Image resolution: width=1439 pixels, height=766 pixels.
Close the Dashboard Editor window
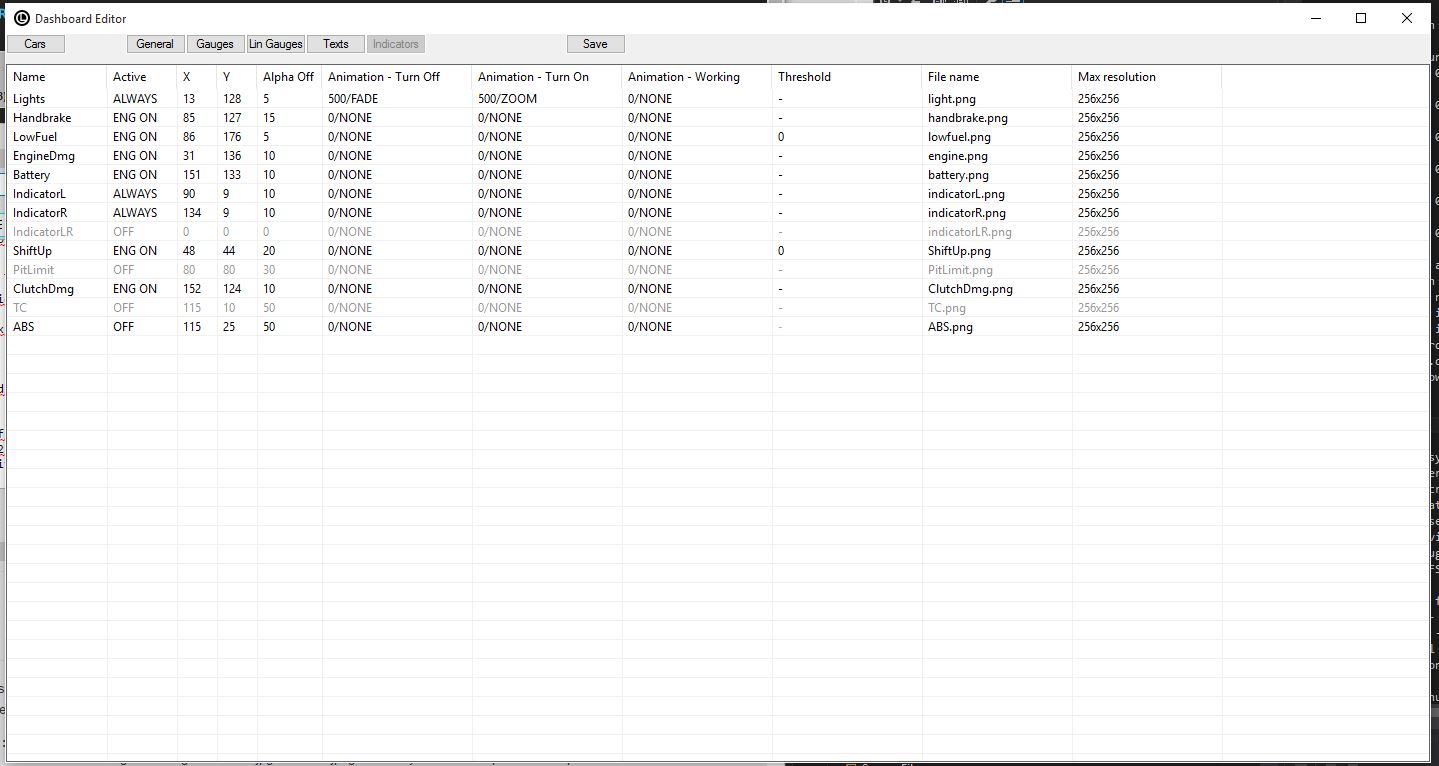point(1407,18)
